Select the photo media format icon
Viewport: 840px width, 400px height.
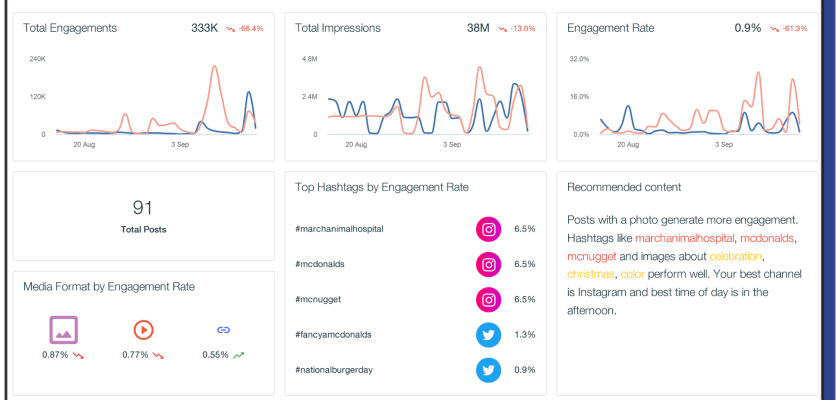coord(63,329)
